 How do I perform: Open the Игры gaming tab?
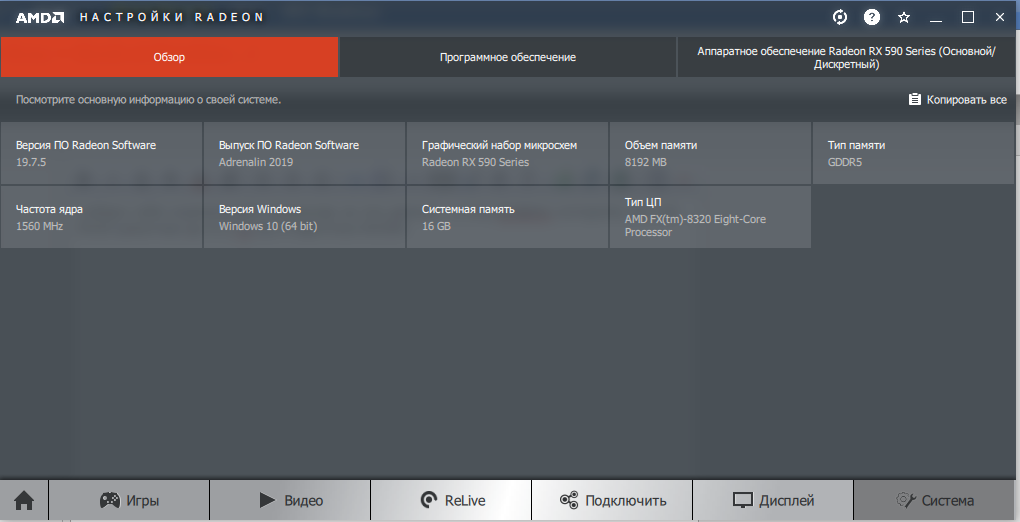click(129, 501)
